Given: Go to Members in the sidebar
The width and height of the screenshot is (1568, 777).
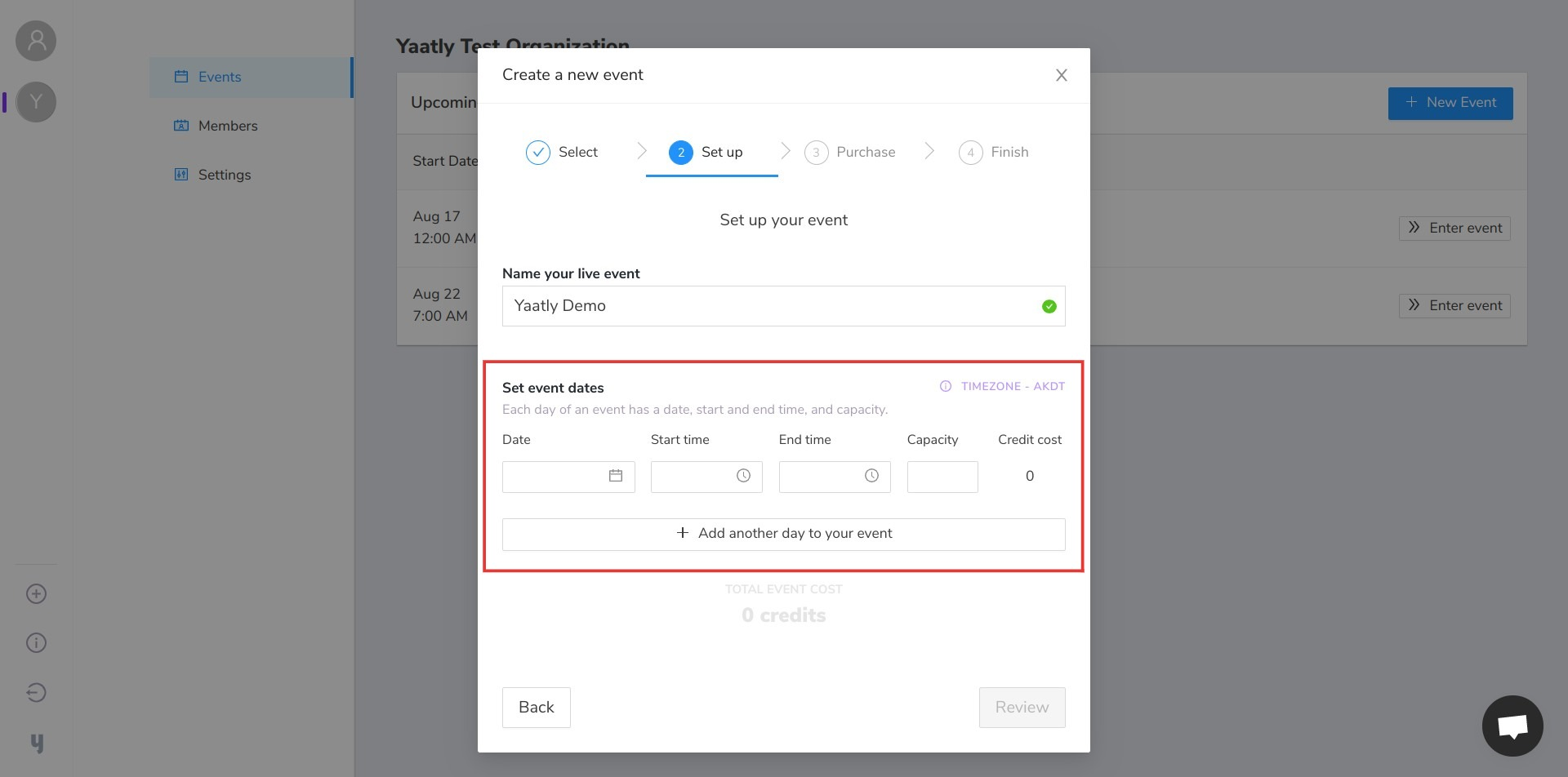Looking at the screenshot, I should [252, 126].
